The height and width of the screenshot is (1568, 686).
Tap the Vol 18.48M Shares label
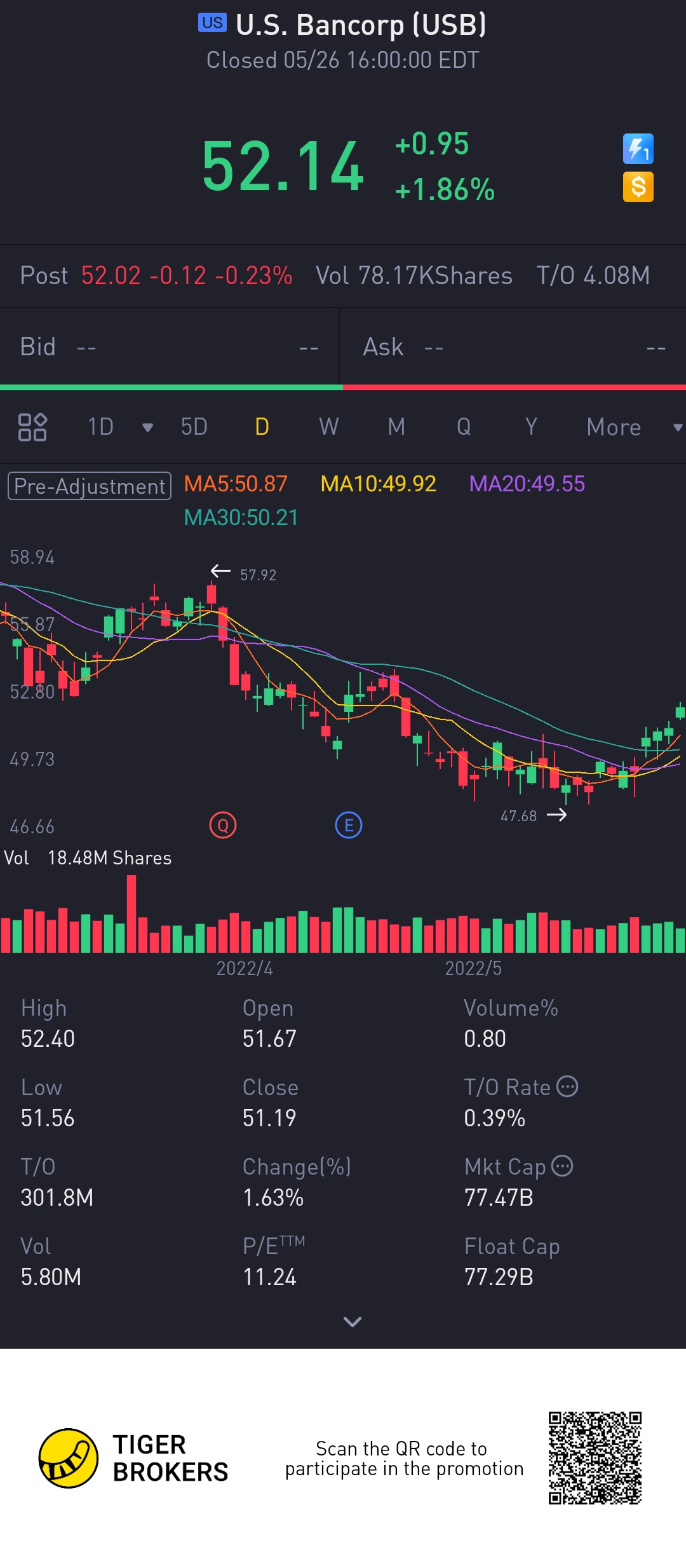pos(88,858)
